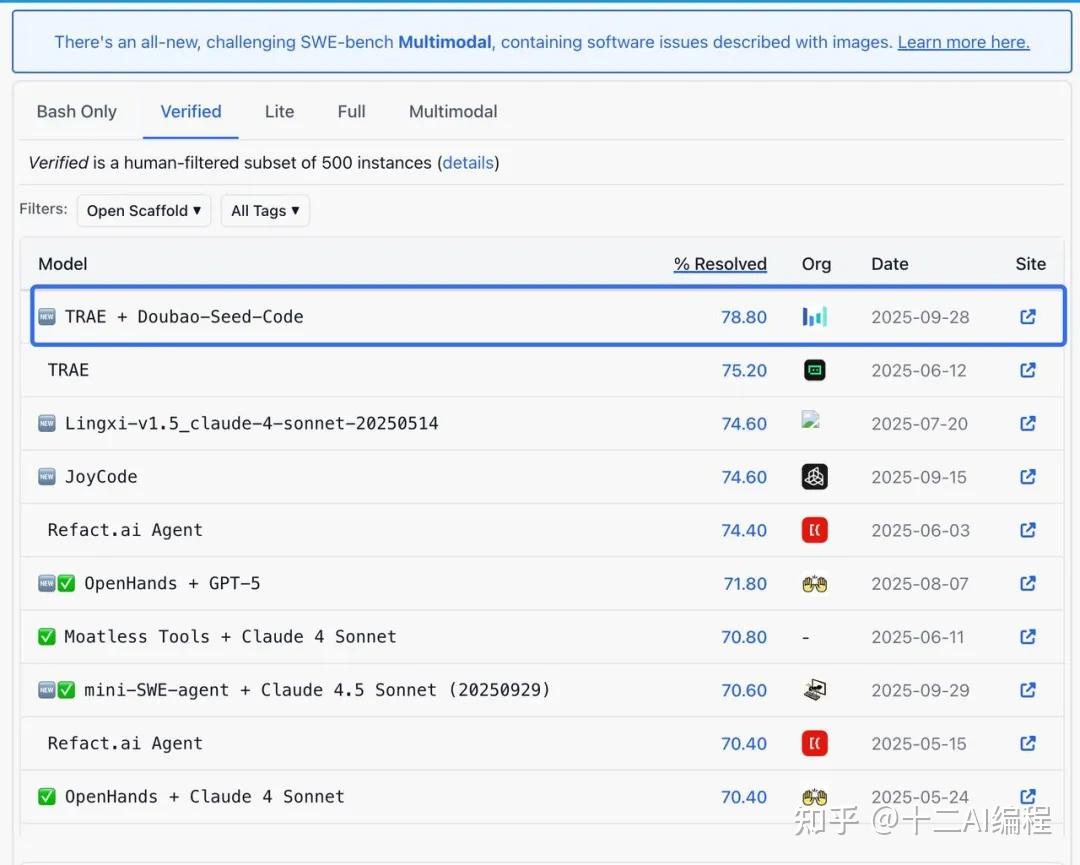This screenshot has width=1080, height=865.
Task: Open the details link about Verified subset
Action: [468, 163]
